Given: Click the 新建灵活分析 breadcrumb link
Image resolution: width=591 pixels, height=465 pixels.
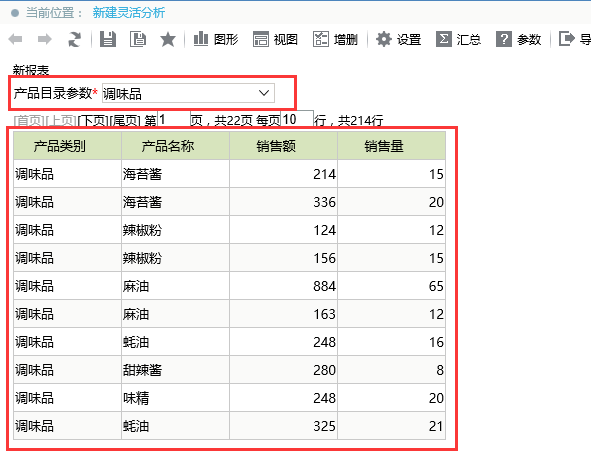Looking at the screenshot, I should pyautogui.click(x=129, y=13).
